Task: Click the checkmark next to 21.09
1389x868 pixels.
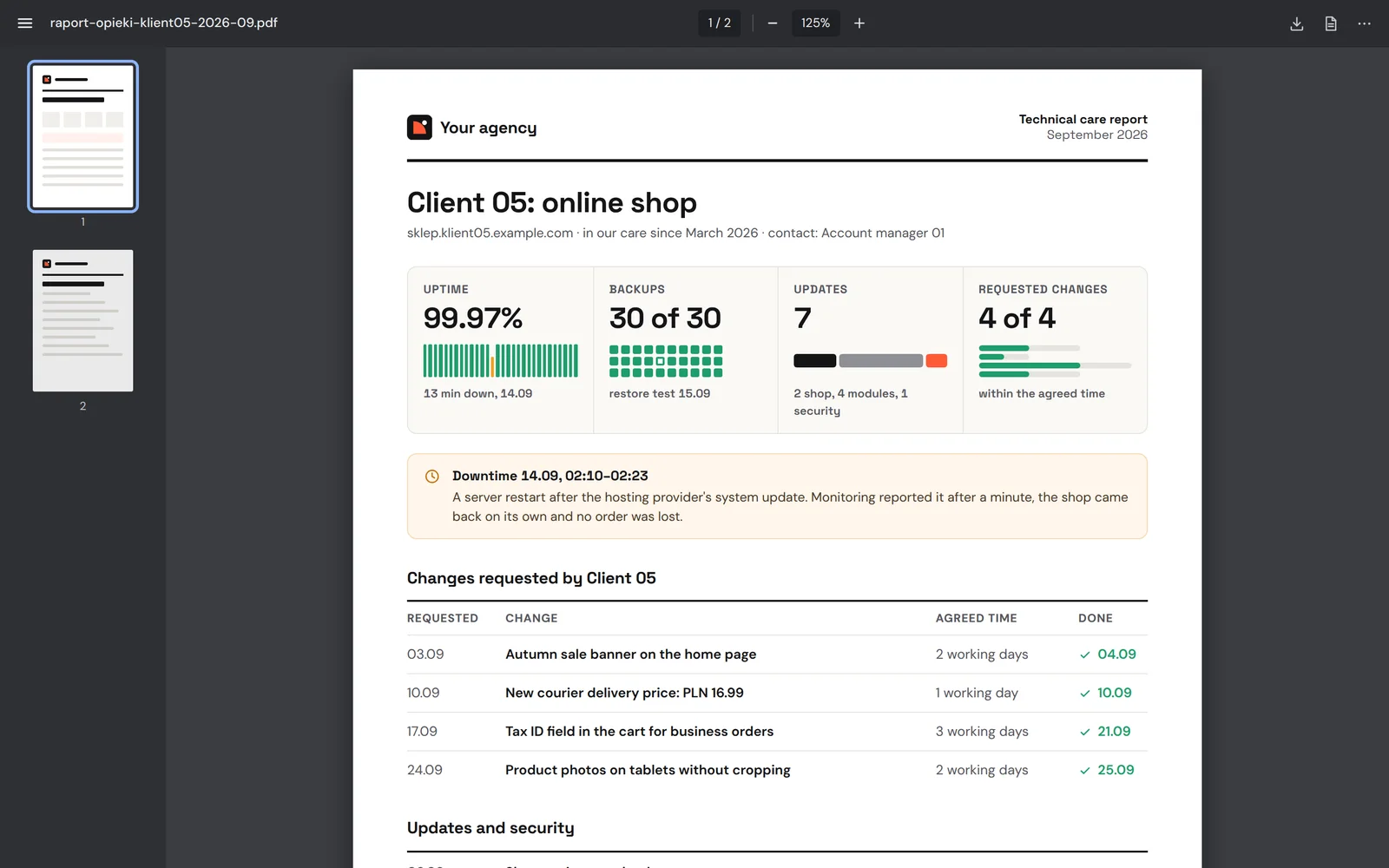Action: pyautogui.click(x=1085, y=733)
